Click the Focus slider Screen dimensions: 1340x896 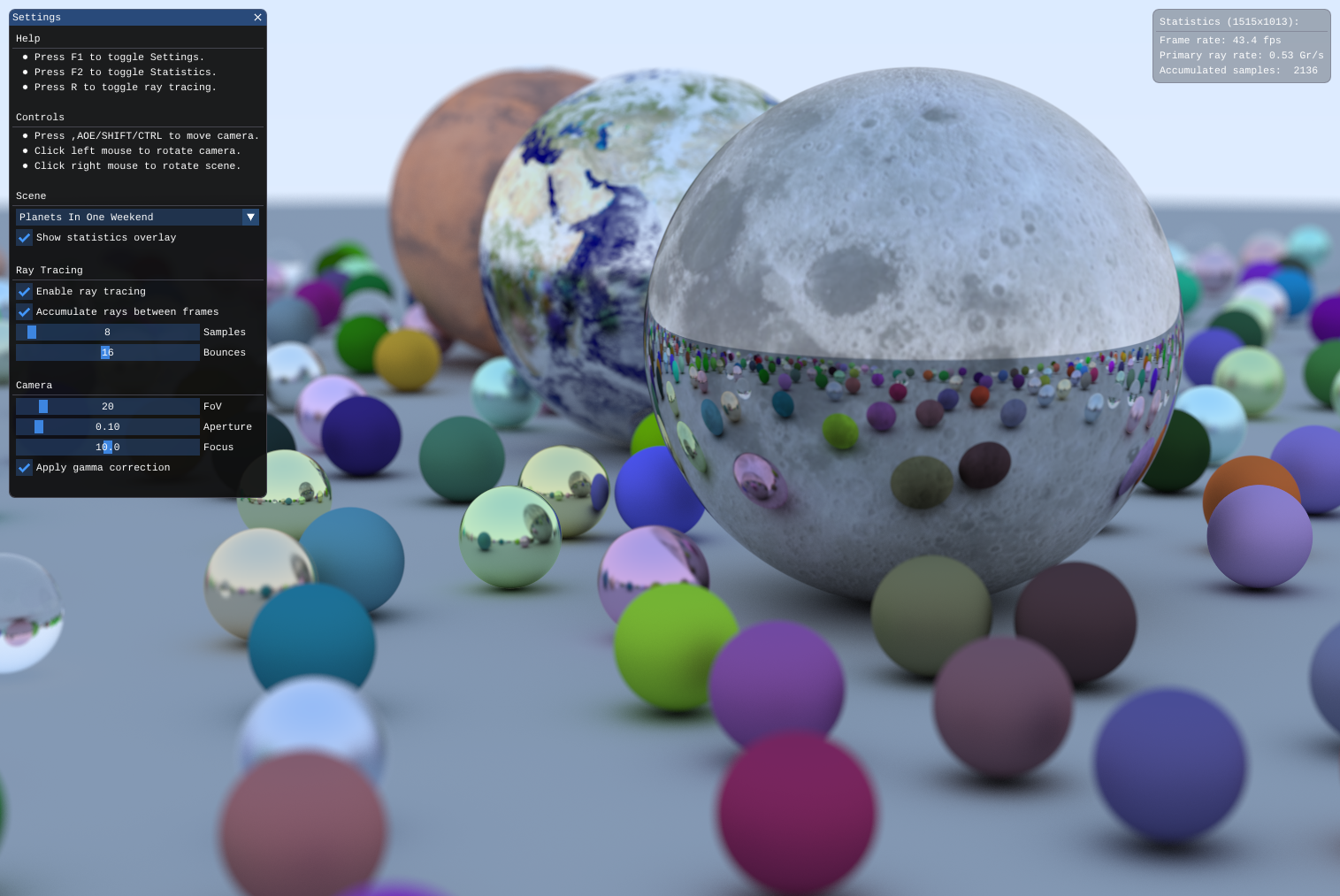108,447
